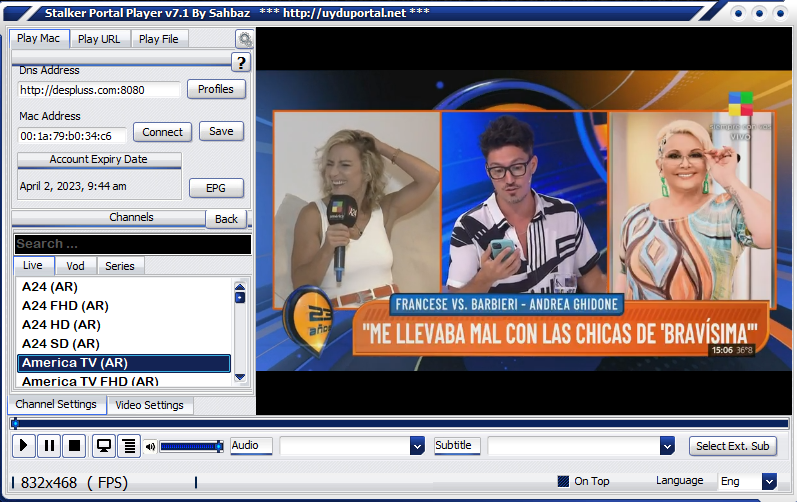797x502 pixels.
Task: Select the Series tab
Action: [120, 266]
